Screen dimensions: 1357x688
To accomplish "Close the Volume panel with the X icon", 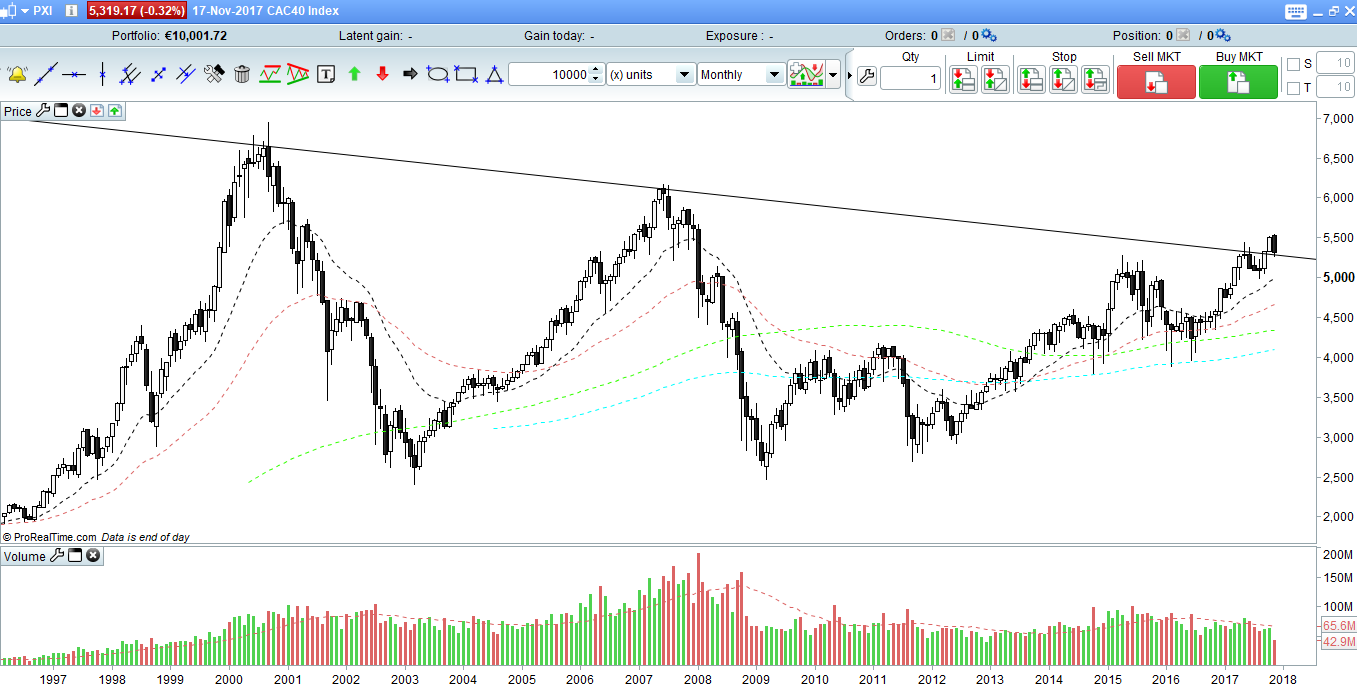I will click(93, 556).
